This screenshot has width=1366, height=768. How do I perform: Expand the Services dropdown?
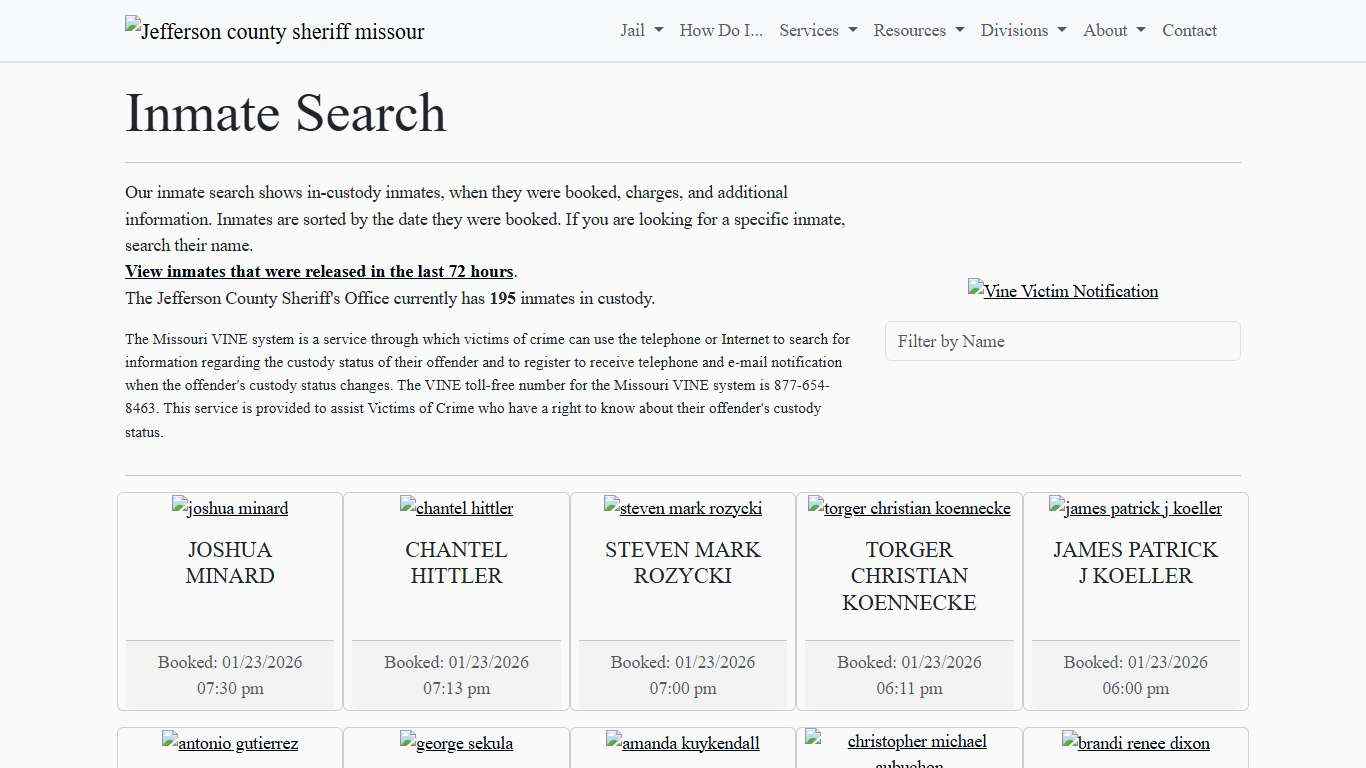click(817, 30)
